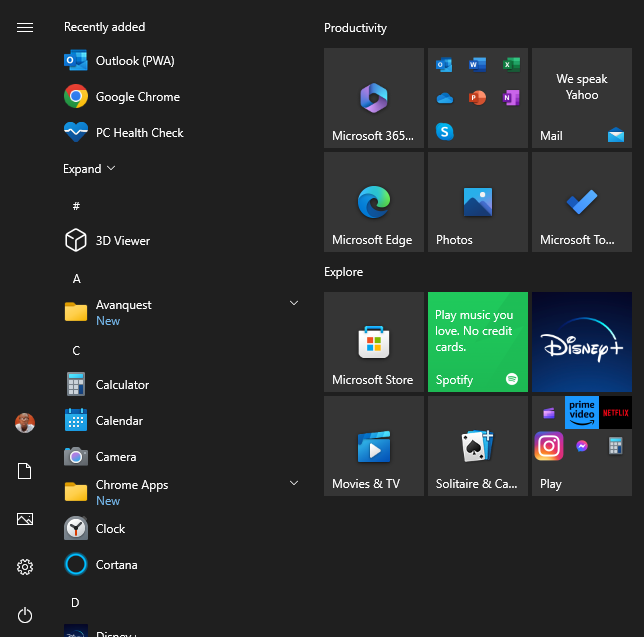Click the green Spotify tile
This screenshot has height=637, width=644.
point(478,342)
